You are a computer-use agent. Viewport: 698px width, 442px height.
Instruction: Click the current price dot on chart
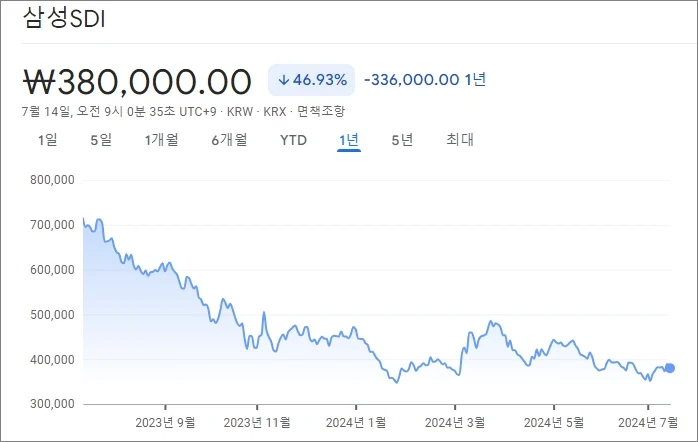(670, 368)
